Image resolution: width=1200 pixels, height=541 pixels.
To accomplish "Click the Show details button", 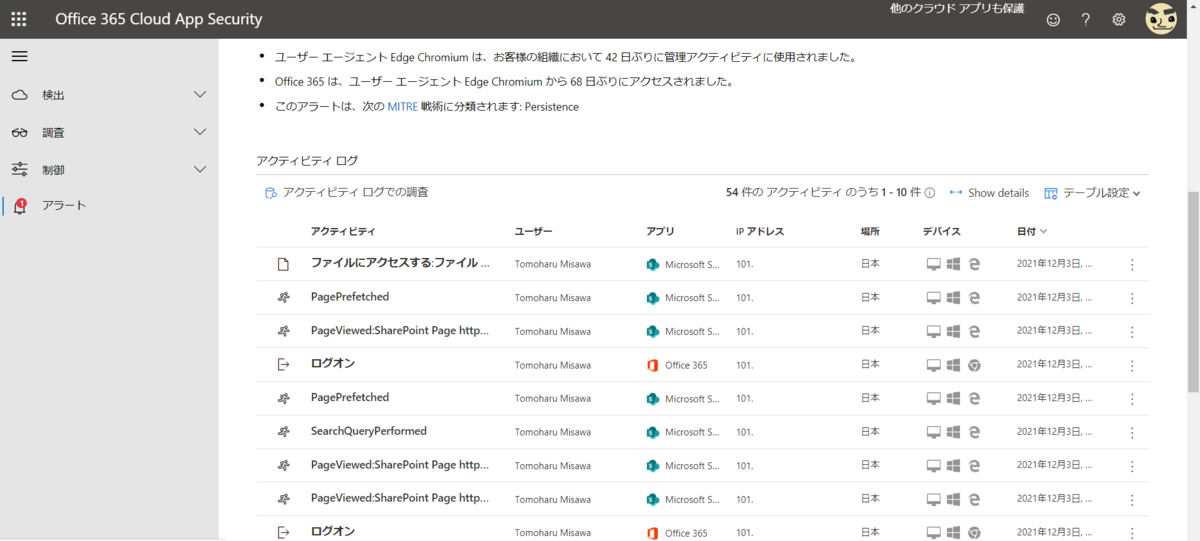I will [x=989, y=193].
